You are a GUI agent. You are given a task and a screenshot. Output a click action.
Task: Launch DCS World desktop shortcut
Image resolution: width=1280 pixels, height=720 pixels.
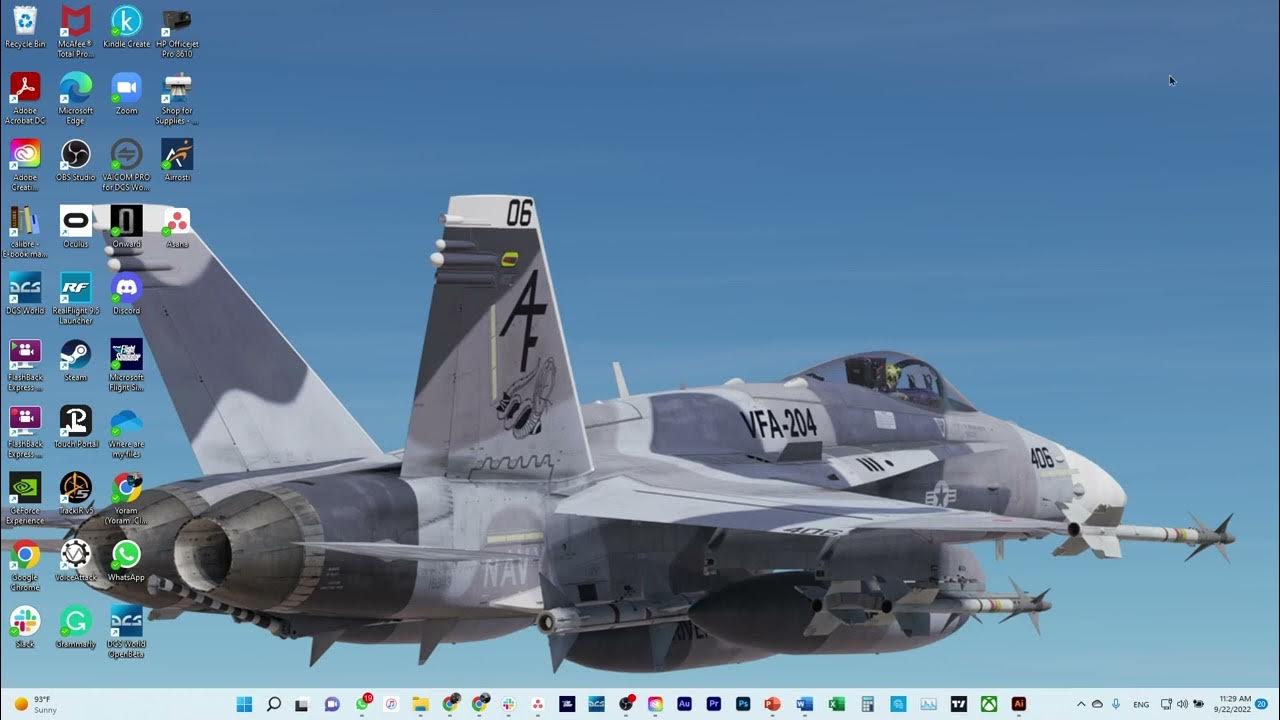point(25,294)
